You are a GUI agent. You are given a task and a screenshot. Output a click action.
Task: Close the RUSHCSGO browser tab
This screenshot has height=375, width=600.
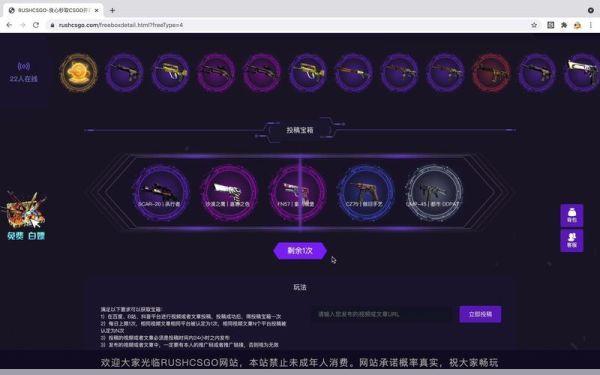[96, 10]
